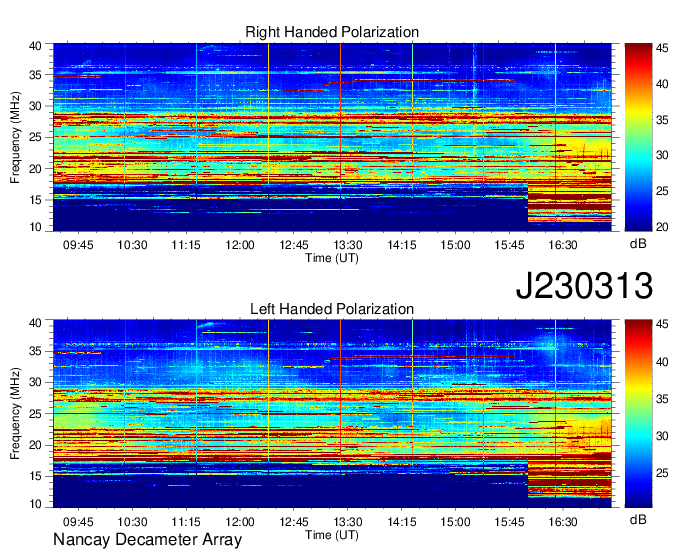Click Frequency (MHz) axis label of Left Handed plot
This screenshot has width=680, height=552.
15,414
